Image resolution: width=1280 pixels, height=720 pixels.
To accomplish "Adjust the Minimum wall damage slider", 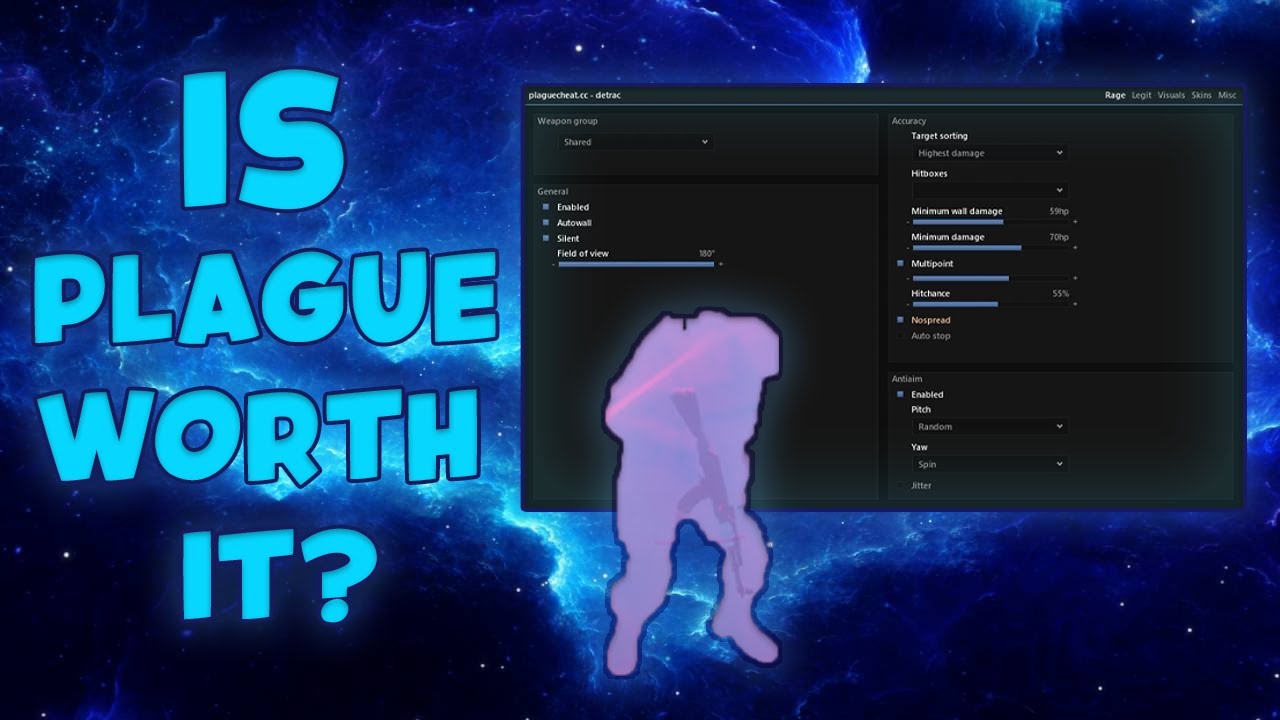I will click(990, 222).
